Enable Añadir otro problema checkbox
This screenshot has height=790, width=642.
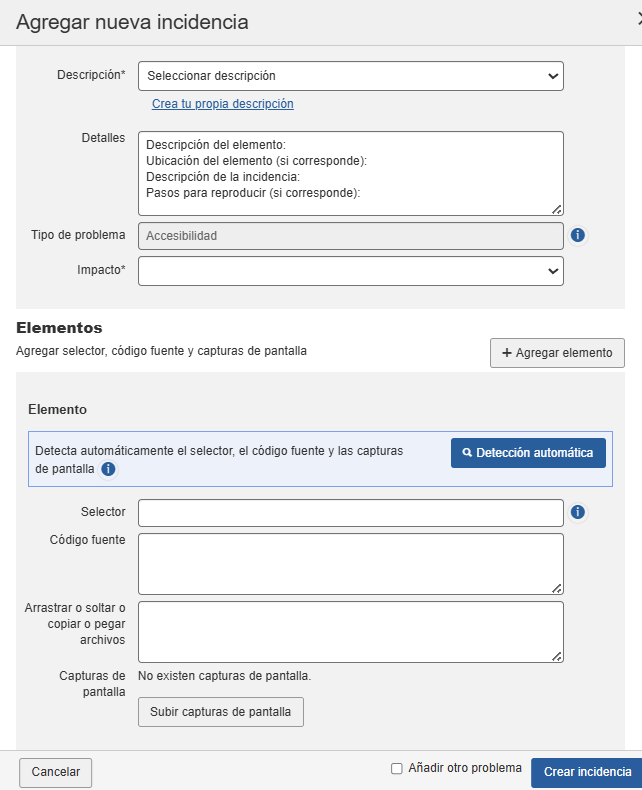pyautogui.click(x=397, y=769)
